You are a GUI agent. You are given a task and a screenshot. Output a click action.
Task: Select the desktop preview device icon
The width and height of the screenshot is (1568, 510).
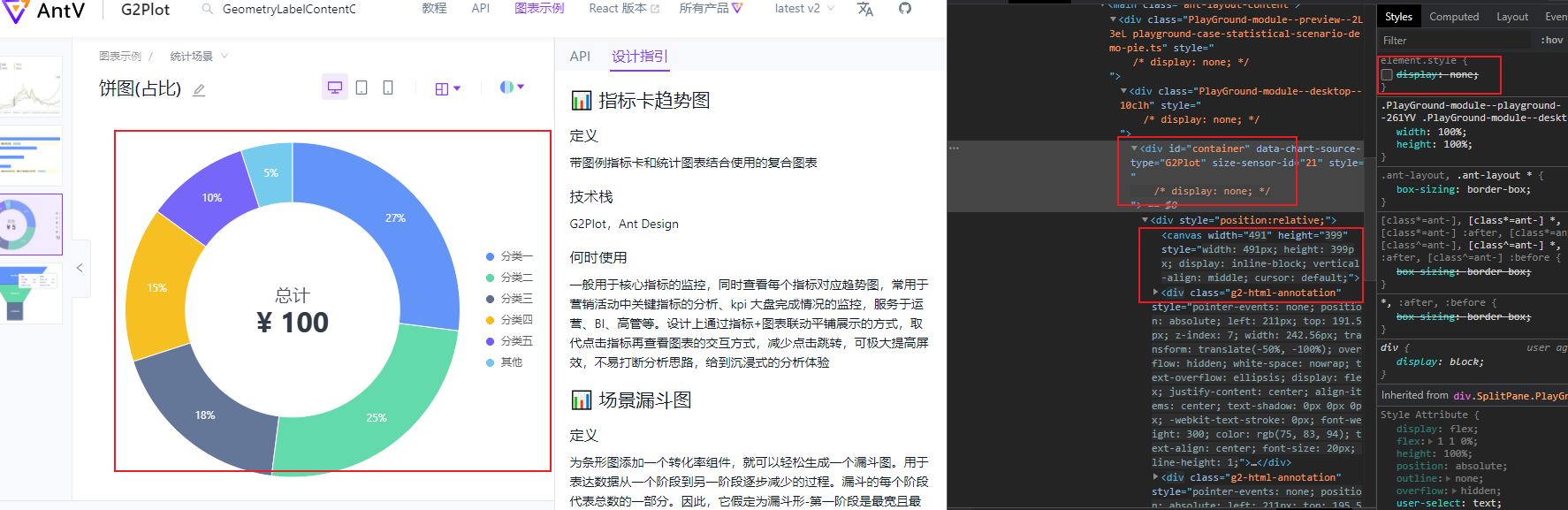click(335, 88)
